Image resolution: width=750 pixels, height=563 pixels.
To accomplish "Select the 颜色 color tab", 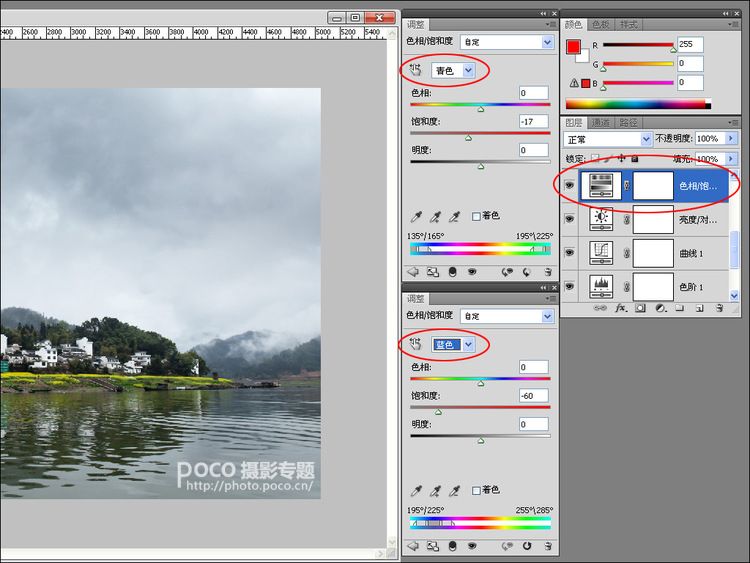I will pyautogui.click(x=574, y=24).
